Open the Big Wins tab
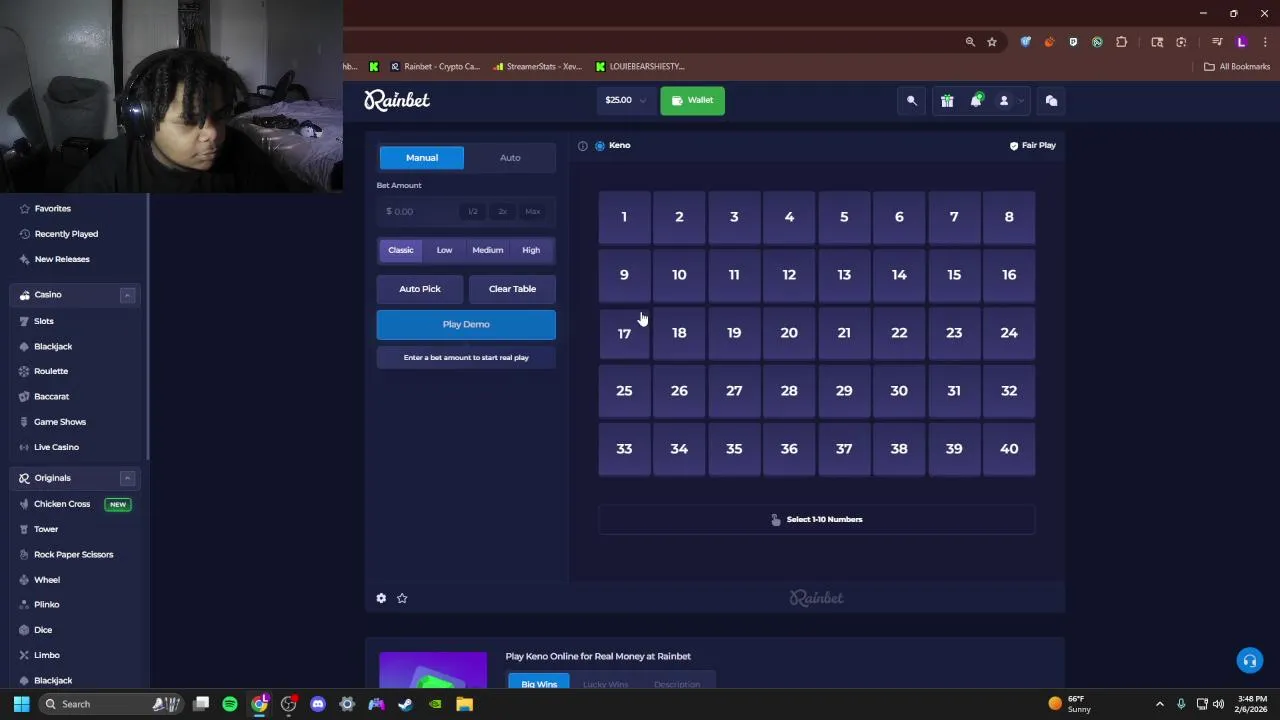1280x720 pixels. click(x=539, y=684)
